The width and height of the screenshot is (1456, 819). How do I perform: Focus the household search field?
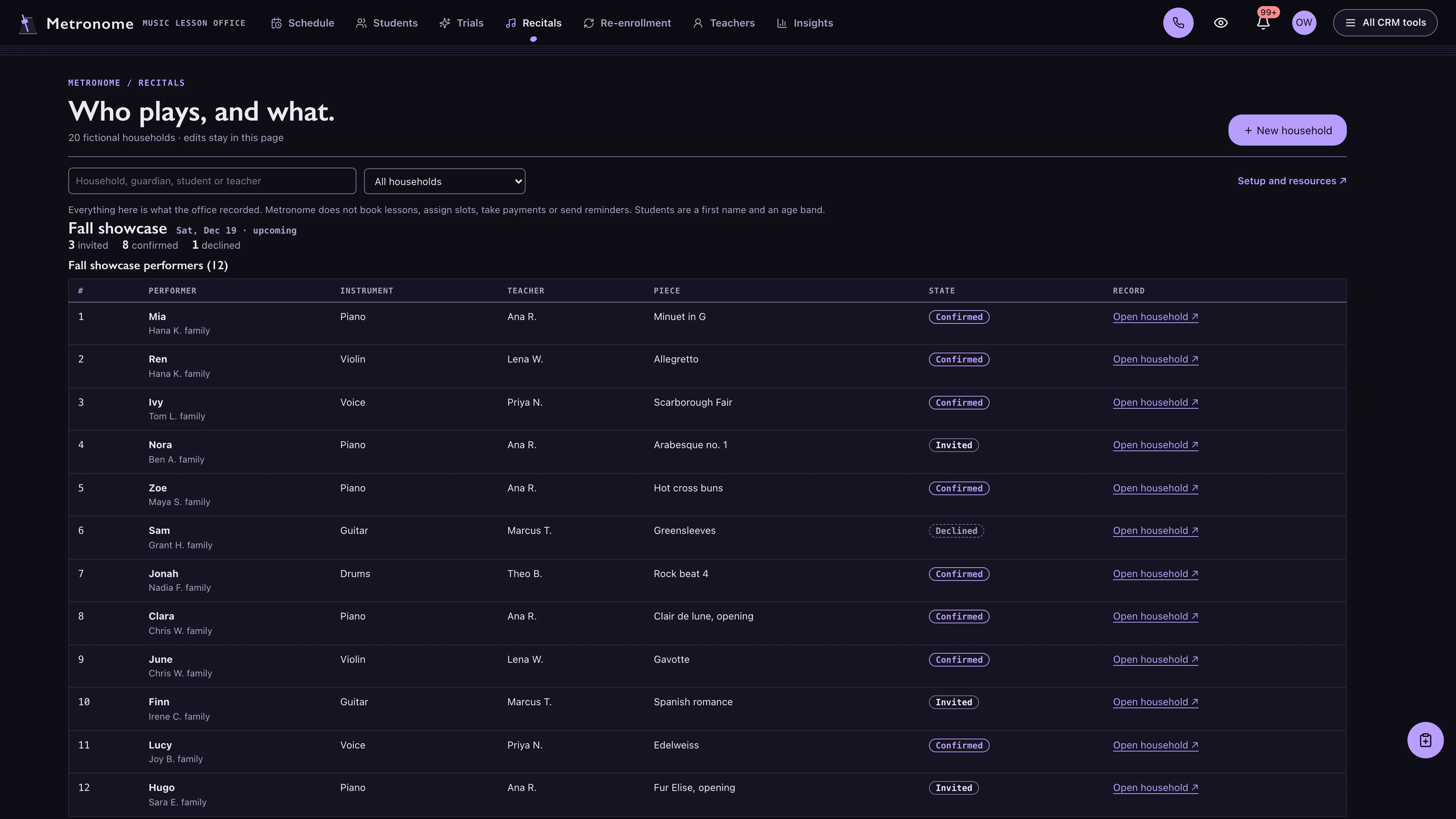(x=212, y=181)
